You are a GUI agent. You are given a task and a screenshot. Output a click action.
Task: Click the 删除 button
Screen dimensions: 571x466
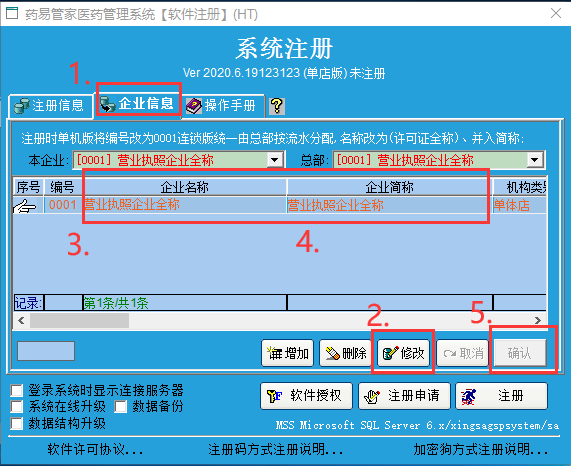point(345,353)
